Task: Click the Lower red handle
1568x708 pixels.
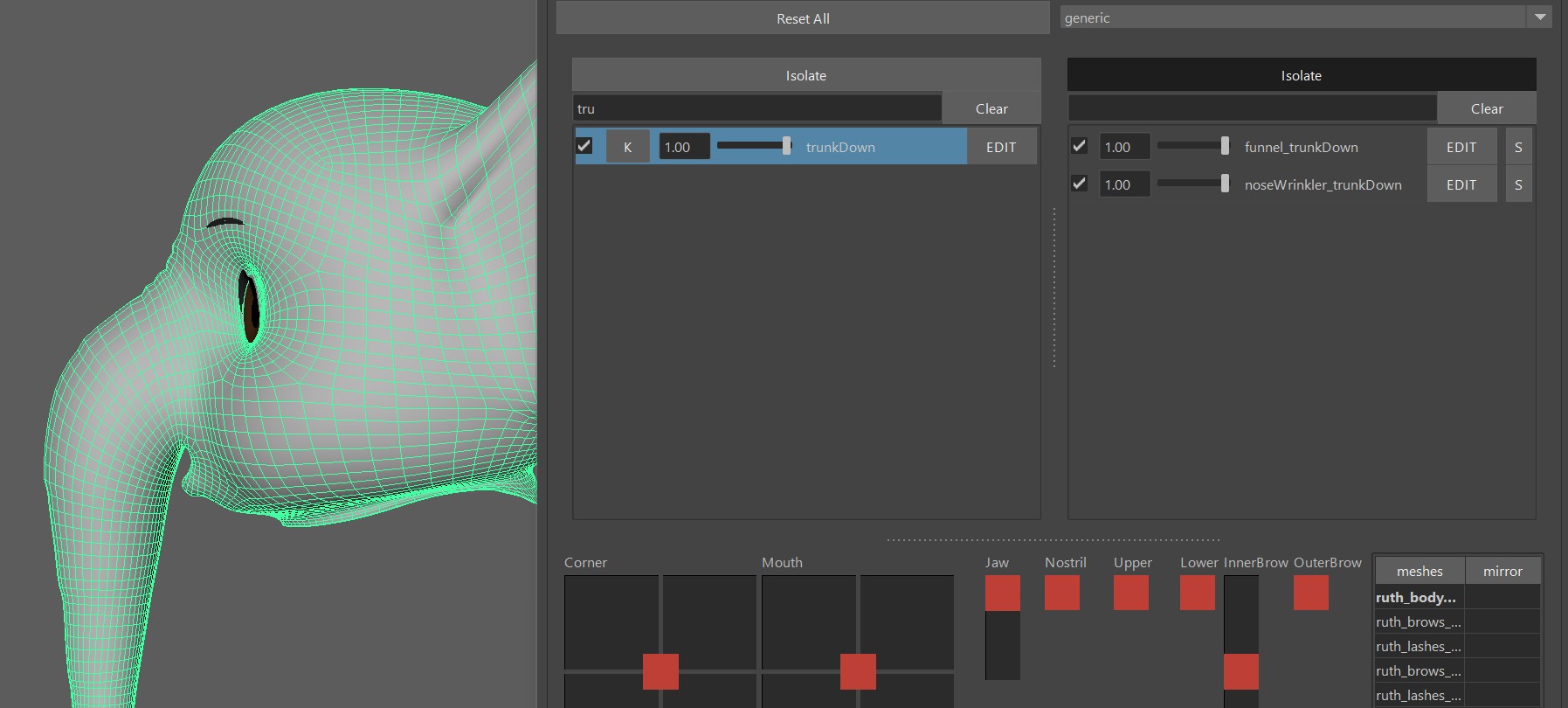Action: [1198, 593]
